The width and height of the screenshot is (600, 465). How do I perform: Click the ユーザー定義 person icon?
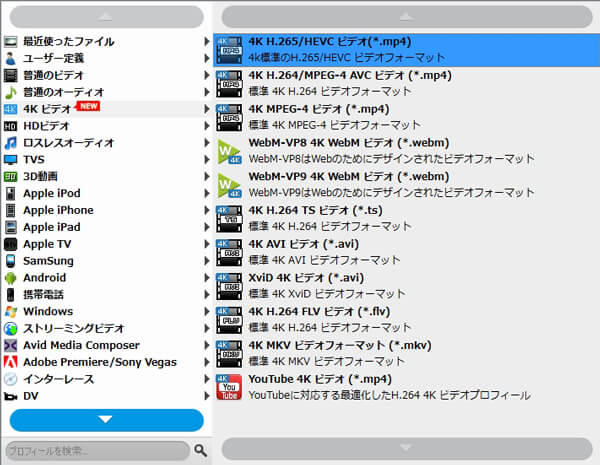[x=11, y=58]
